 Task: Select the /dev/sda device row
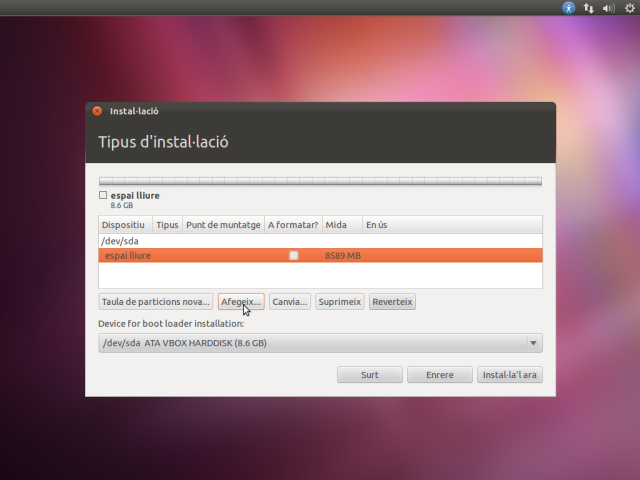coord(320,241)
